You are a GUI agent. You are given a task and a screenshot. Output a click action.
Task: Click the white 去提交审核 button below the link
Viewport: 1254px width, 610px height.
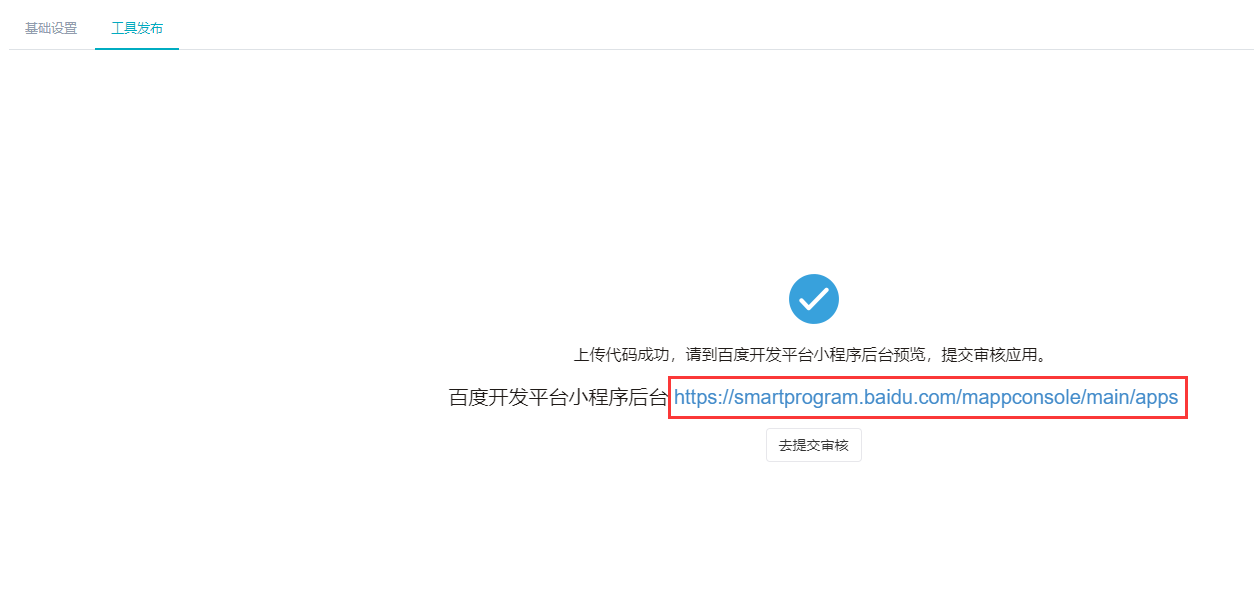tap(814, 445)
